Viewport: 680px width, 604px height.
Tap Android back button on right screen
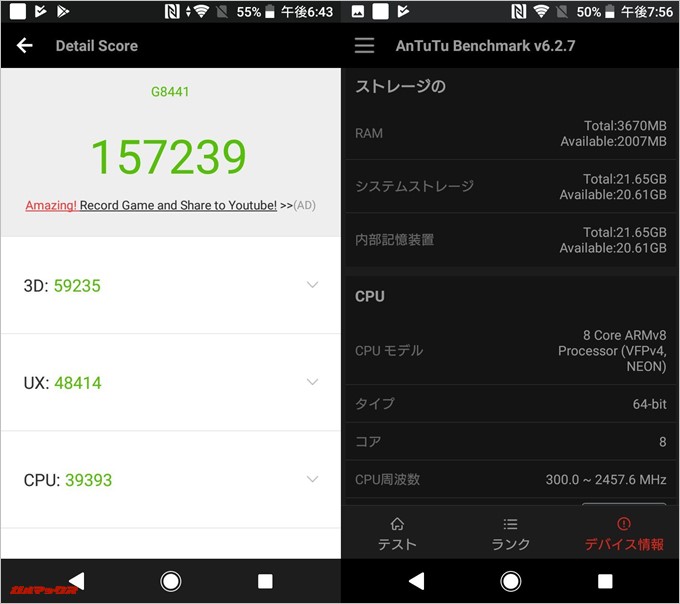coord(417,581)
